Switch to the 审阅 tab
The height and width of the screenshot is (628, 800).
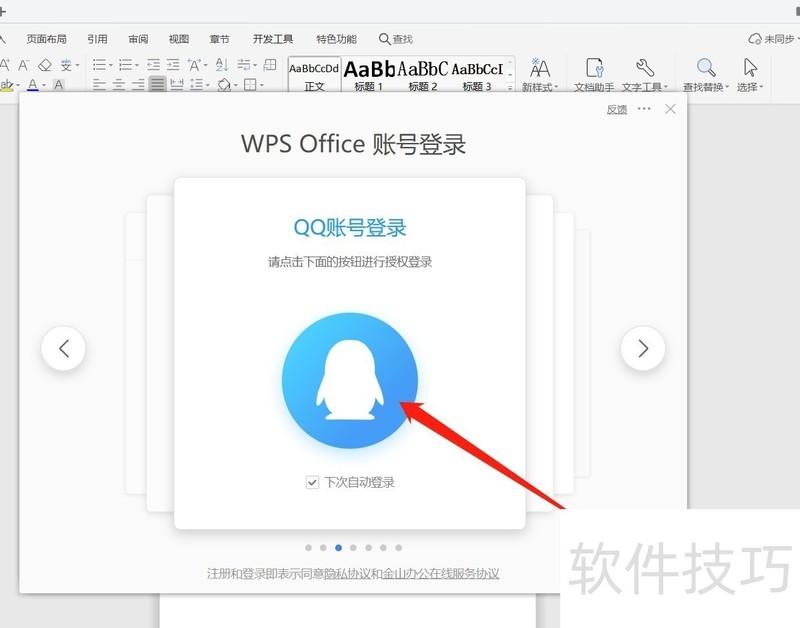(138, 39)
